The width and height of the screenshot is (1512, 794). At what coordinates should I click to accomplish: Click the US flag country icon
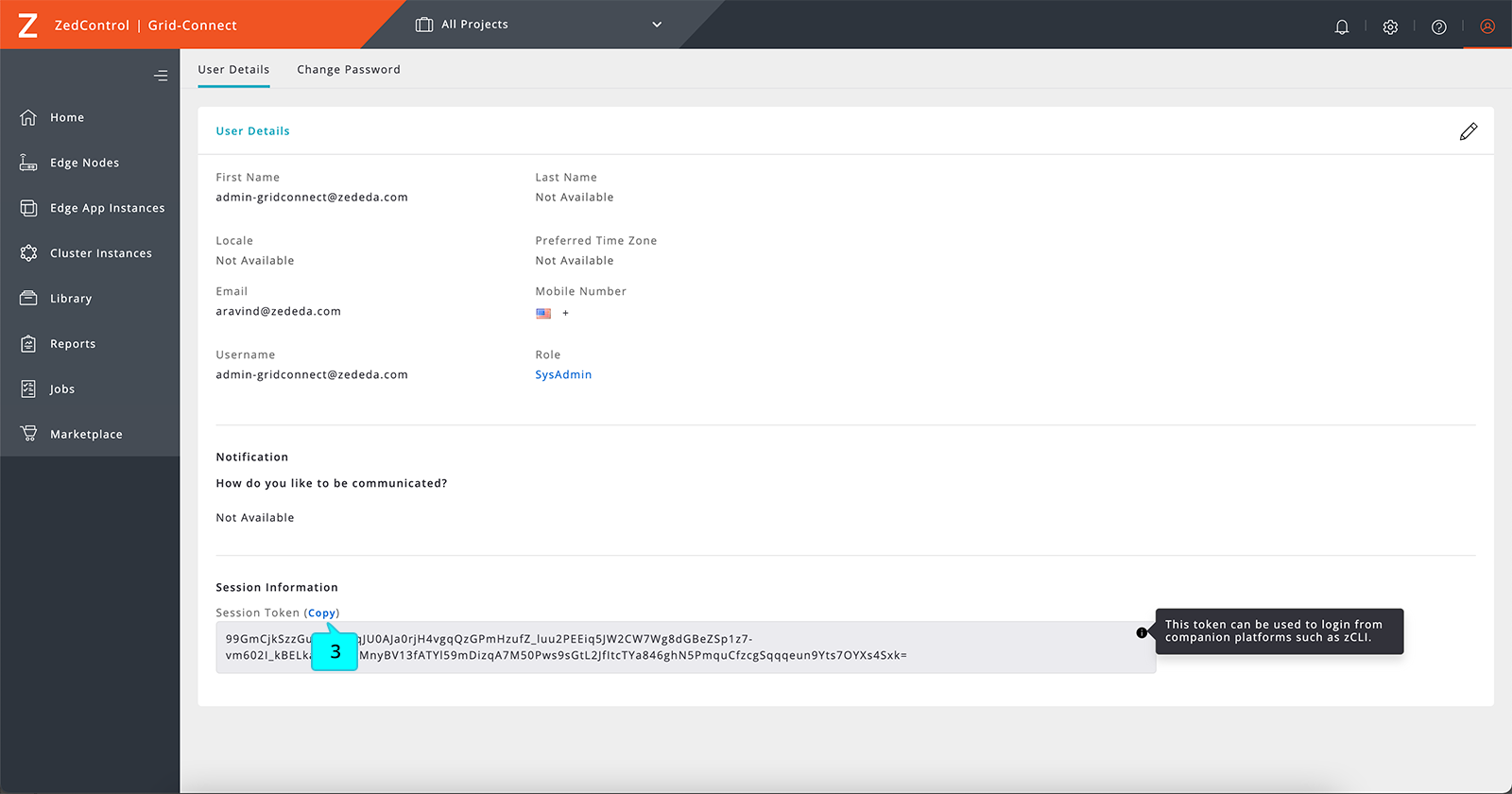tap(543, 313)
